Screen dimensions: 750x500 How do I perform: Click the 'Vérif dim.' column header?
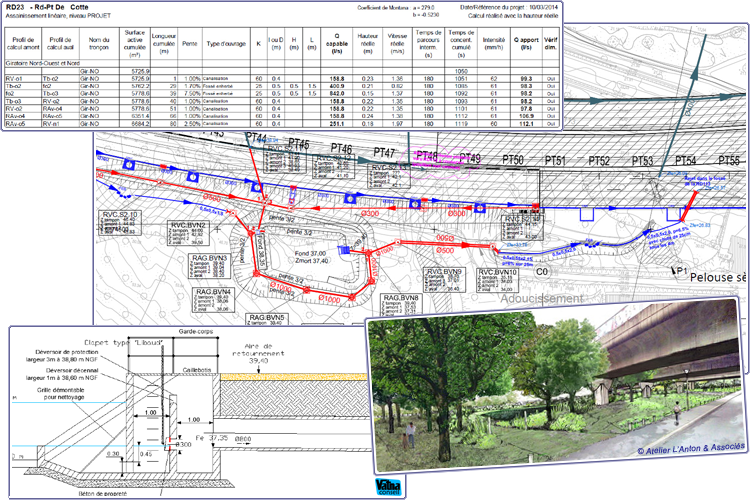coord(551,44)
